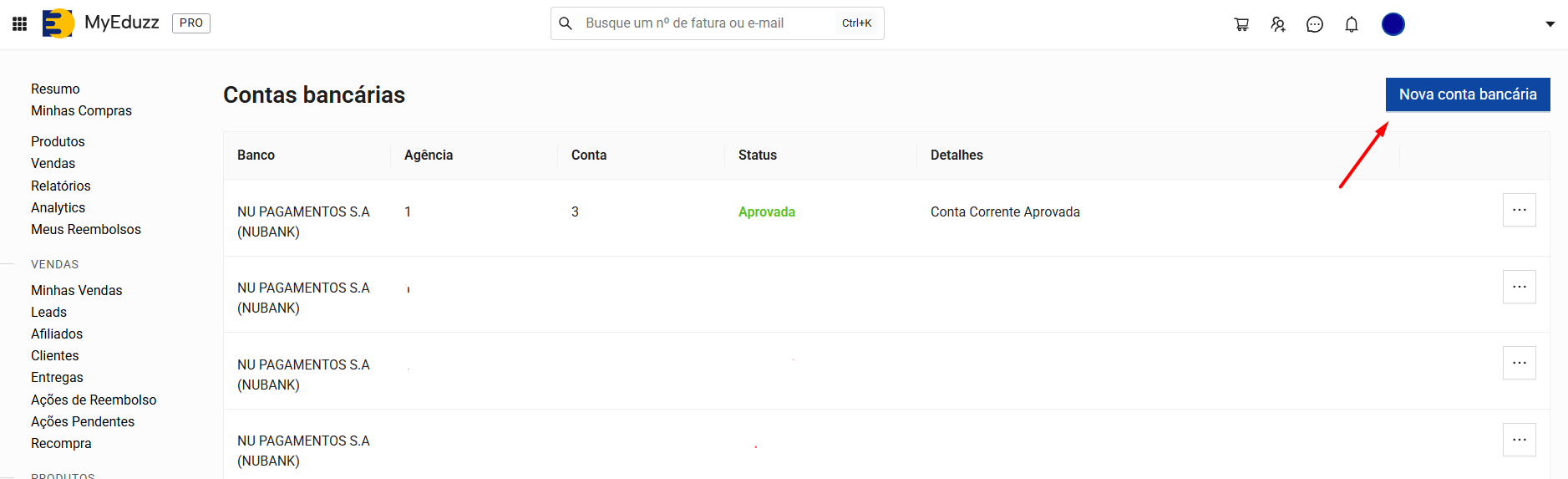
Task: Expand the account dropdown arrow
Action: pos(1550,24)
